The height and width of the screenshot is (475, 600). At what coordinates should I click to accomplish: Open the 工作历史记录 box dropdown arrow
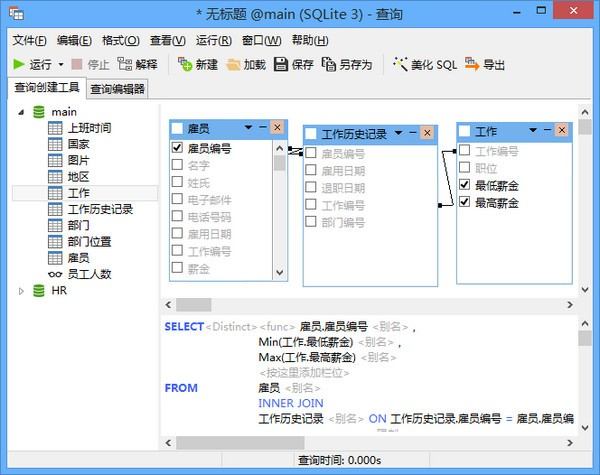398,133
